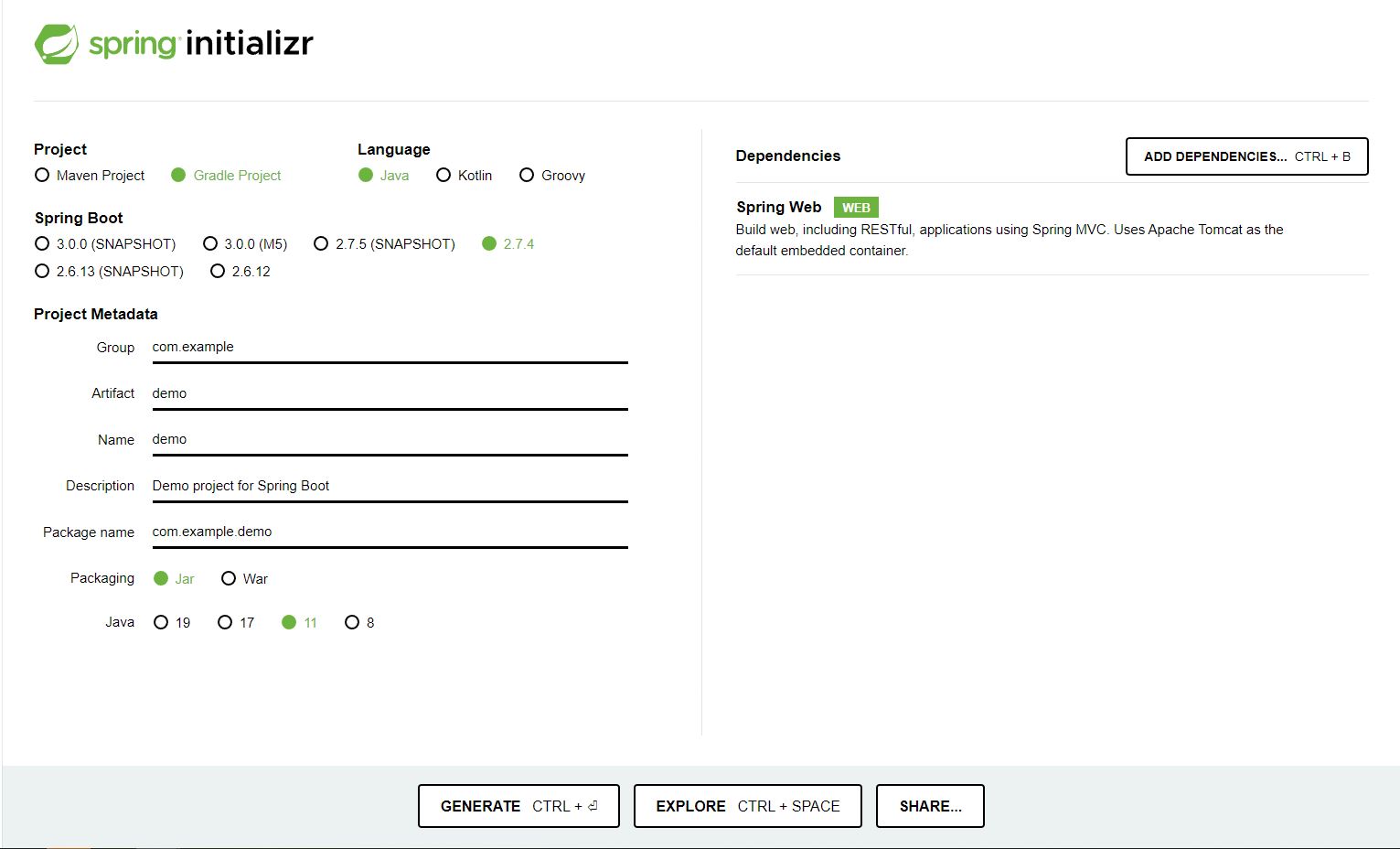
Task: Select Spring Boot 2.7.4 version
Action: coord(508,243)
